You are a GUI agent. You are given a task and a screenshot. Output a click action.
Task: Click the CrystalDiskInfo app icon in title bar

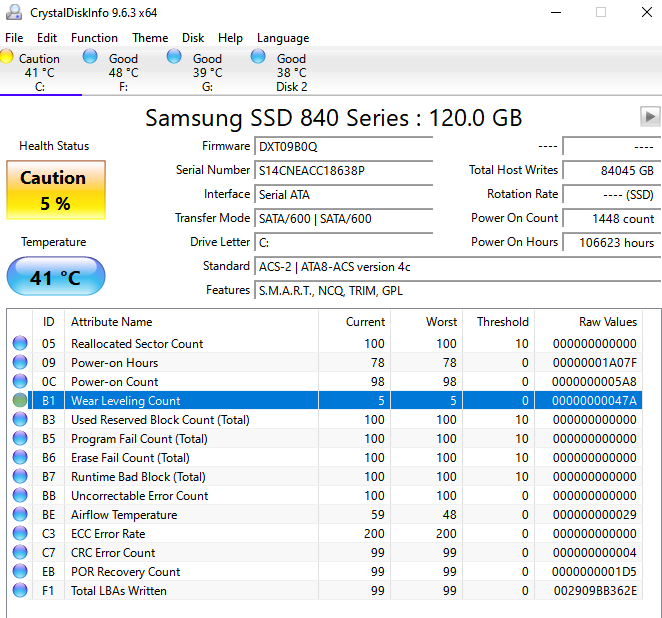[x=14, y=12]
